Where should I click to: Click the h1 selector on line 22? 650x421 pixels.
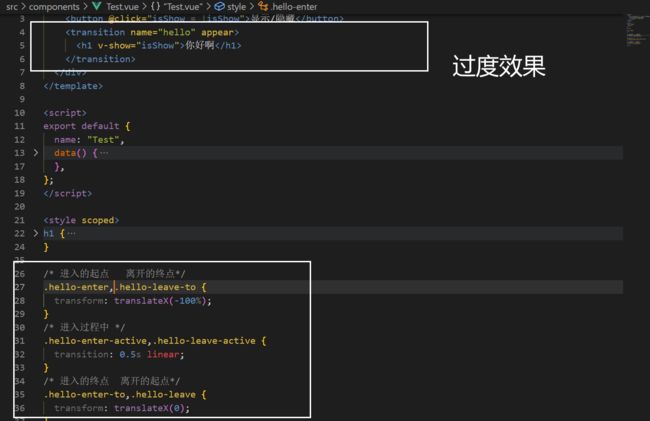pyautogui.click(x=49, y=233)
